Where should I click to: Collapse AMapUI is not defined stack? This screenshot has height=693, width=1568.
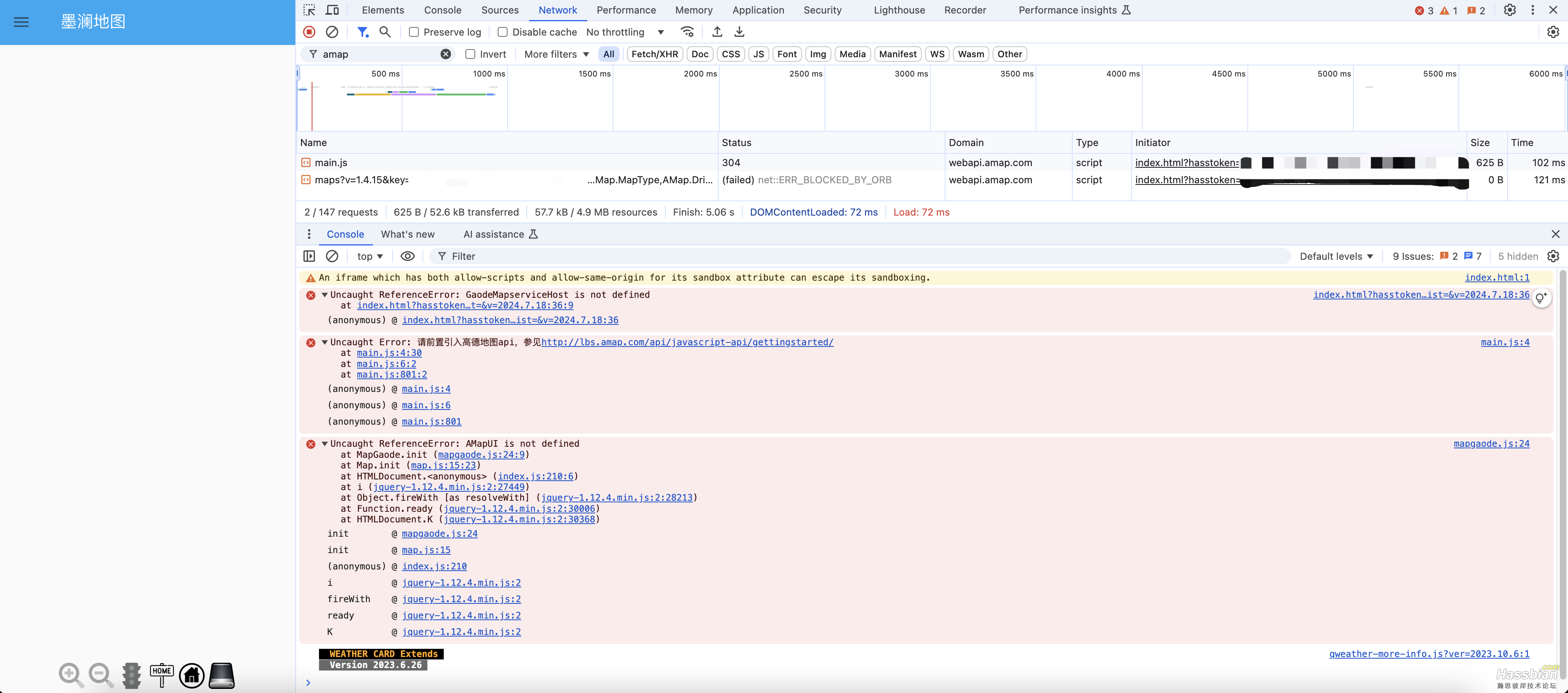coord(324,444)
